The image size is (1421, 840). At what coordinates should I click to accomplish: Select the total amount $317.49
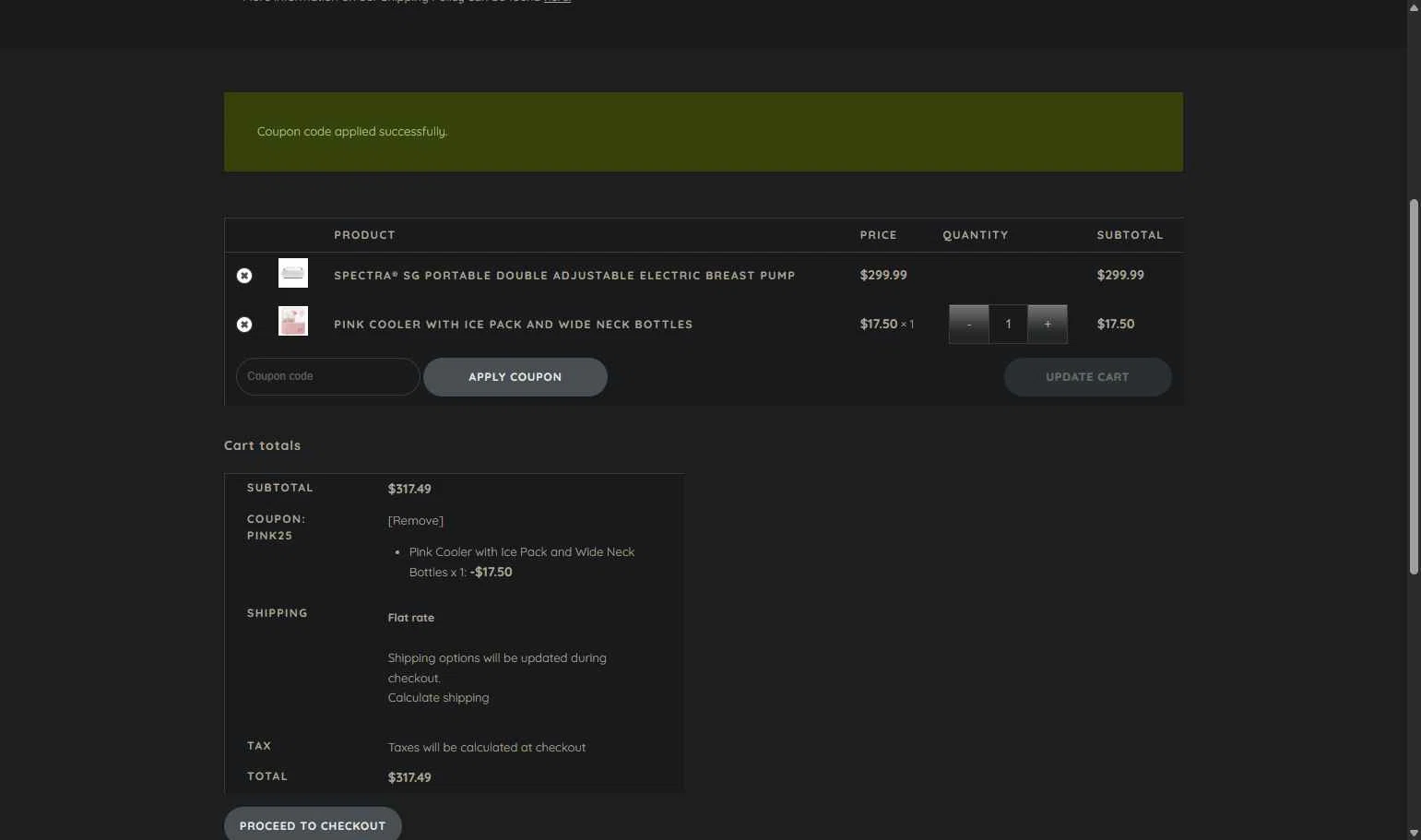[409, 777]
